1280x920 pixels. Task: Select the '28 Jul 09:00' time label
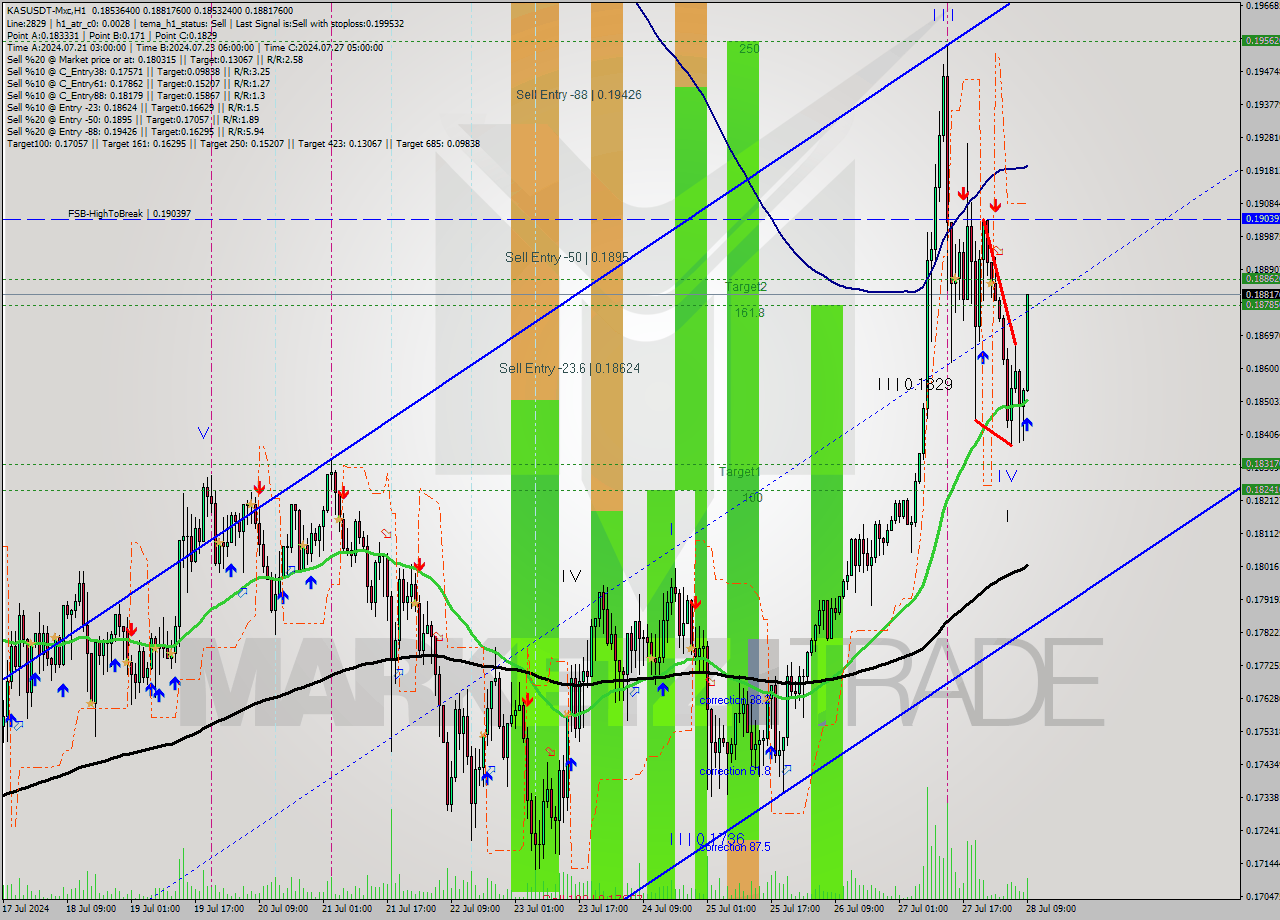pyautogui.click(x=1051, y=909)
